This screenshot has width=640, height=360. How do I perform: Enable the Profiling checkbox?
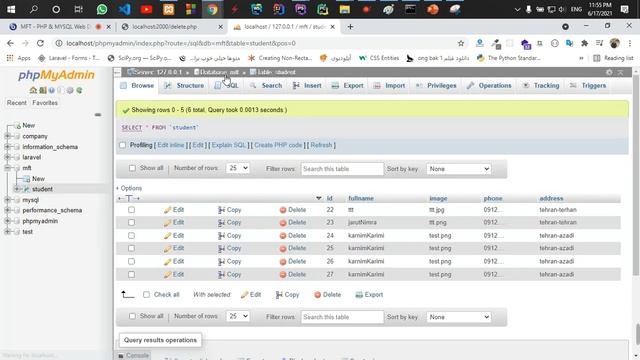pos(122,145)
